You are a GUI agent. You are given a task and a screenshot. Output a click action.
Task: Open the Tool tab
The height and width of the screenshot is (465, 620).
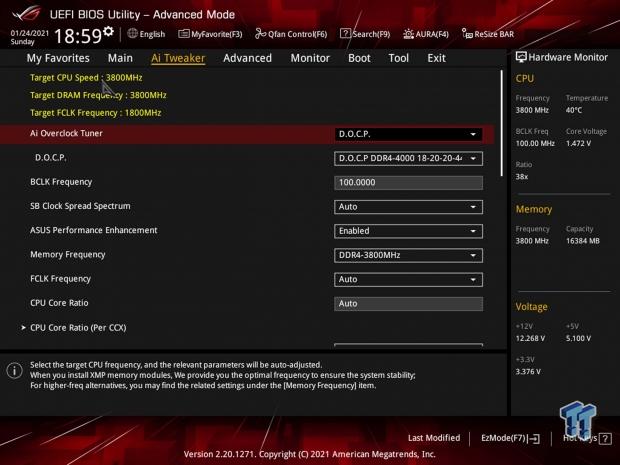399,58
